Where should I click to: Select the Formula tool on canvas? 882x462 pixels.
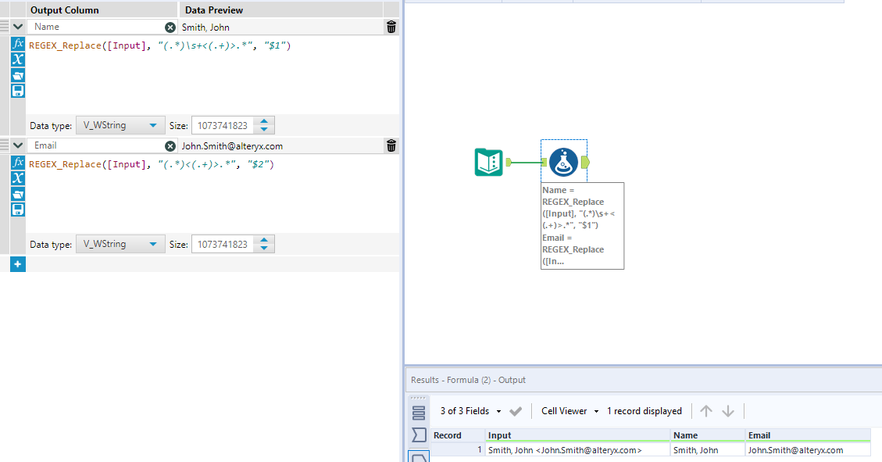pos(564,162)
